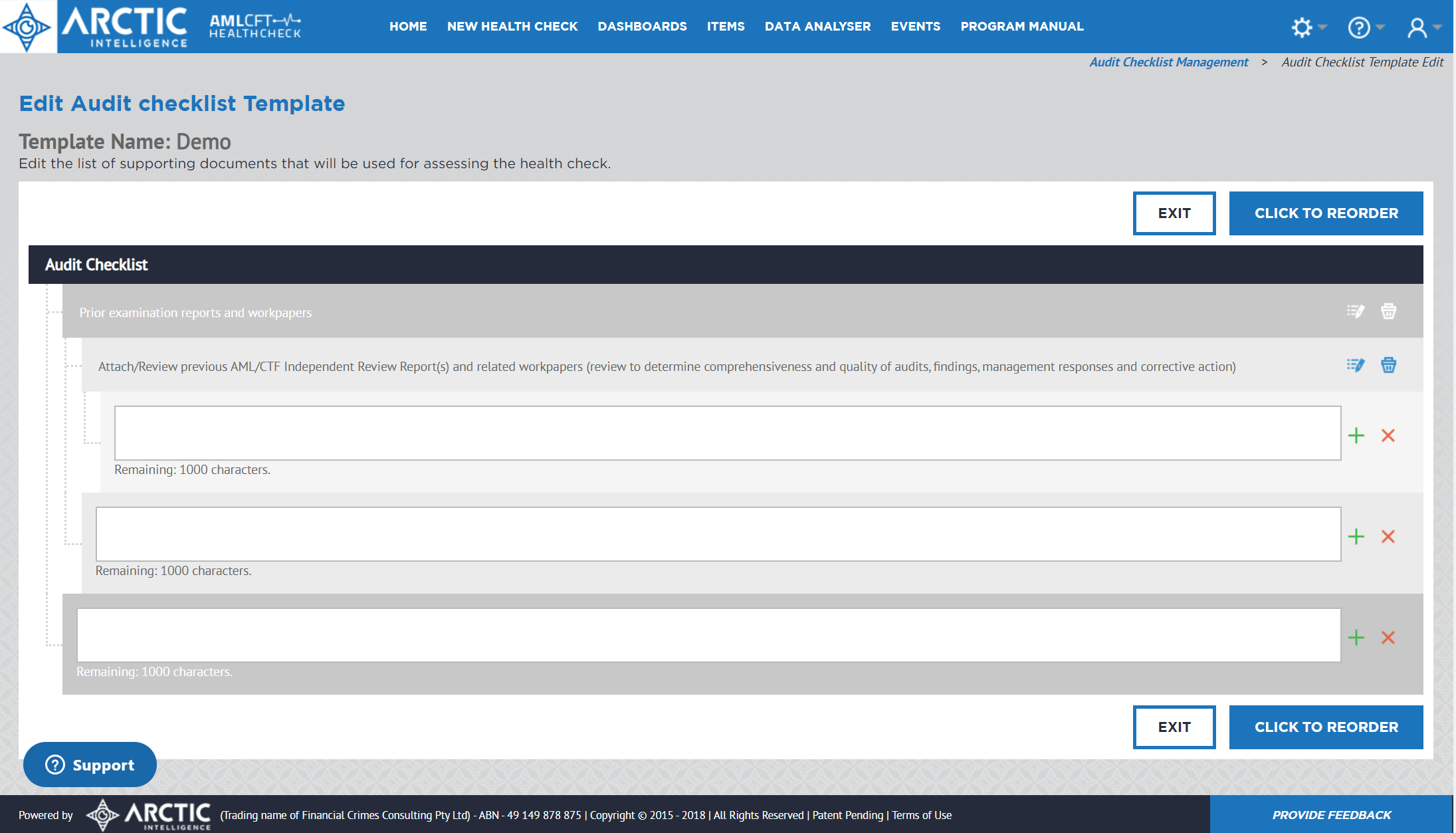Delete the 'Prior examination reports and workpapers' row
Screen dimensions: 1456x833
[1388, 311]
